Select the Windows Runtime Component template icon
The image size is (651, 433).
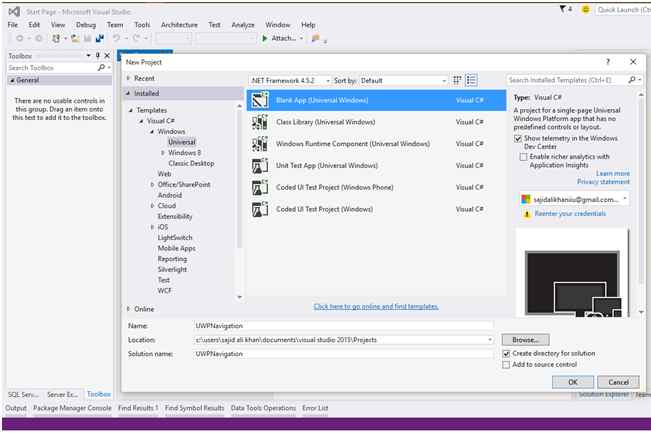(260, 144)
